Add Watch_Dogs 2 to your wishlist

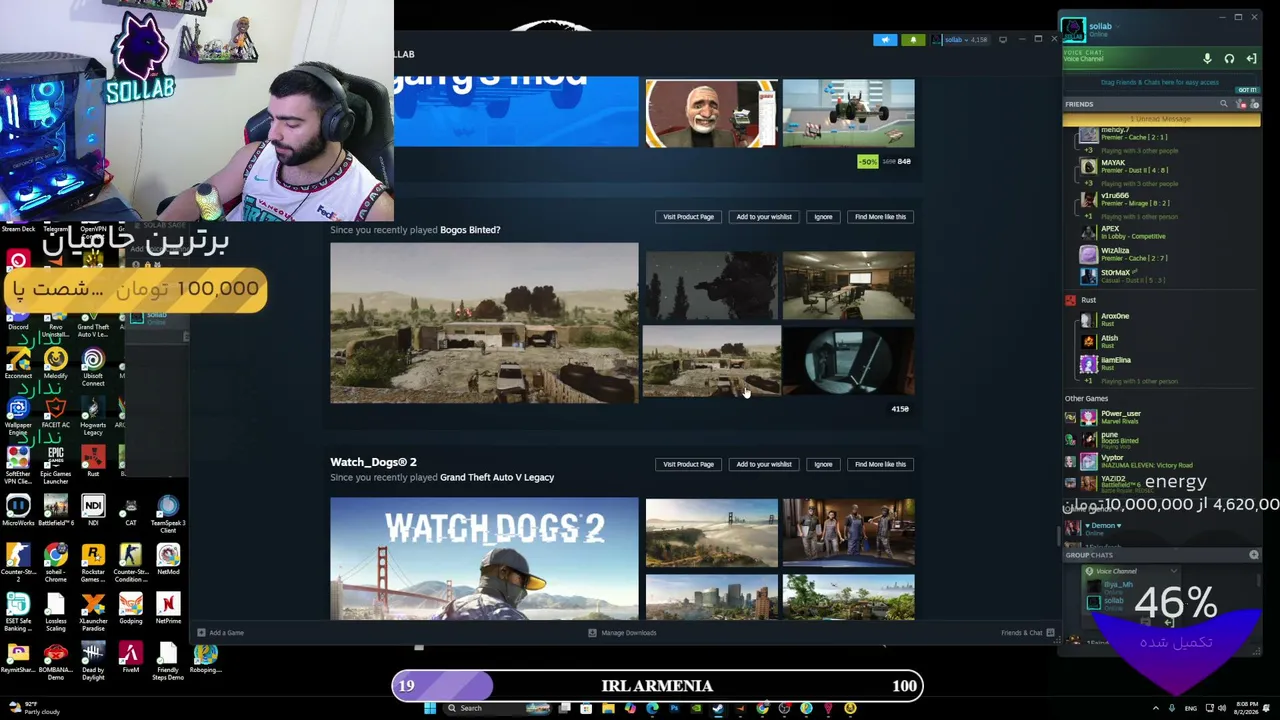764,464
